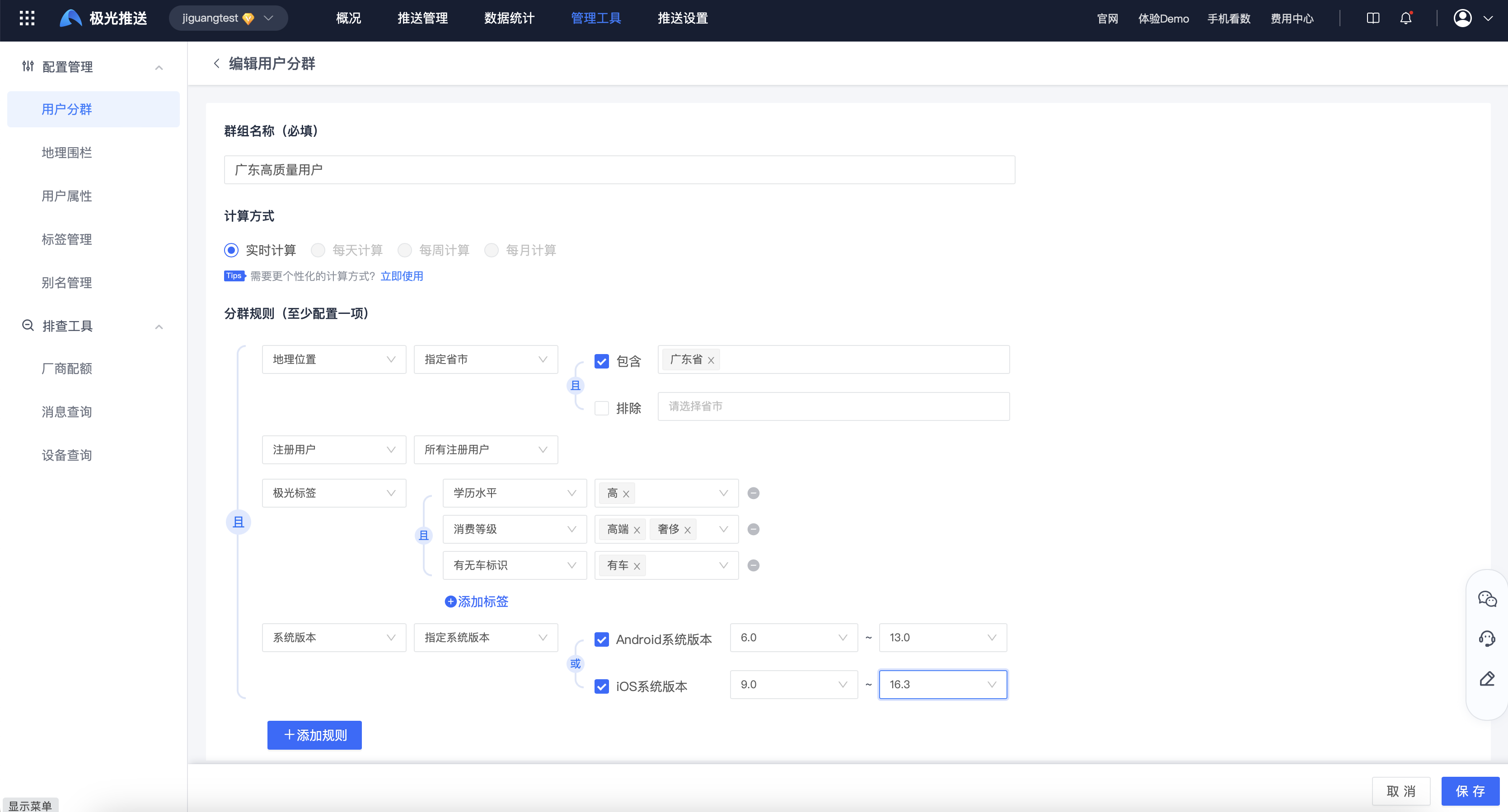Collapse the 配置管理 sidebar section

pyautogui.click(x=159, y=67)
